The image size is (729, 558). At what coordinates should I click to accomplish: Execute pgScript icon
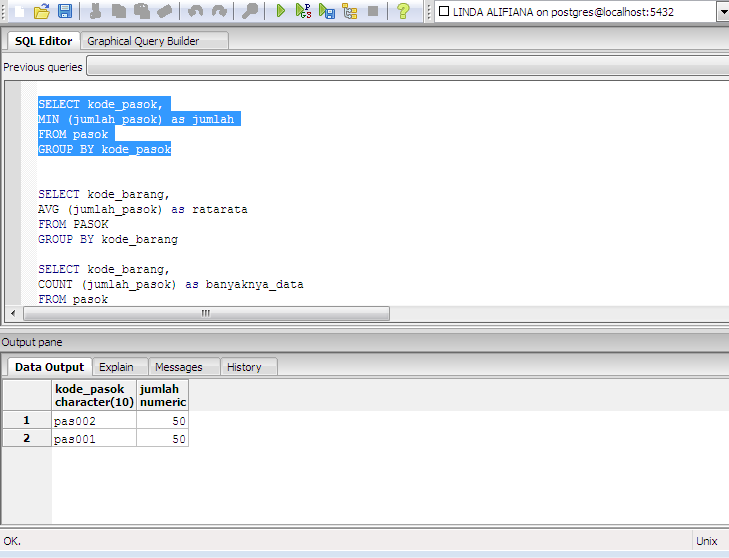pos(304,11)
